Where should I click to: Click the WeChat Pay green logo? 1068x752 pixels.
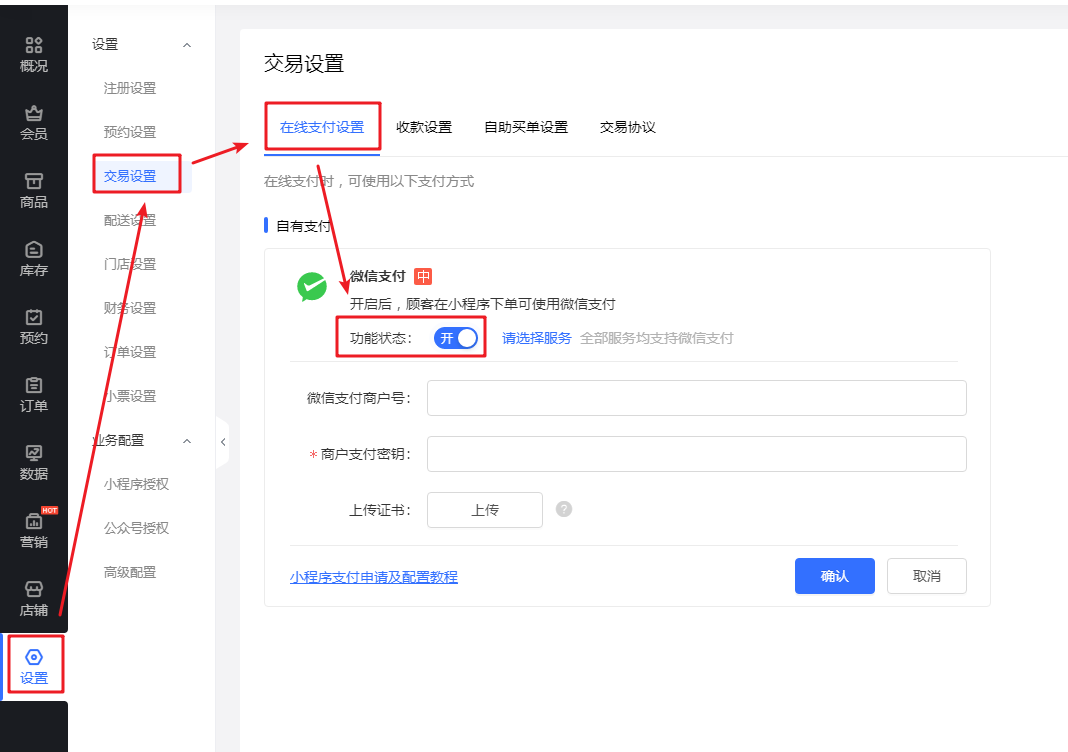(312, 287)
